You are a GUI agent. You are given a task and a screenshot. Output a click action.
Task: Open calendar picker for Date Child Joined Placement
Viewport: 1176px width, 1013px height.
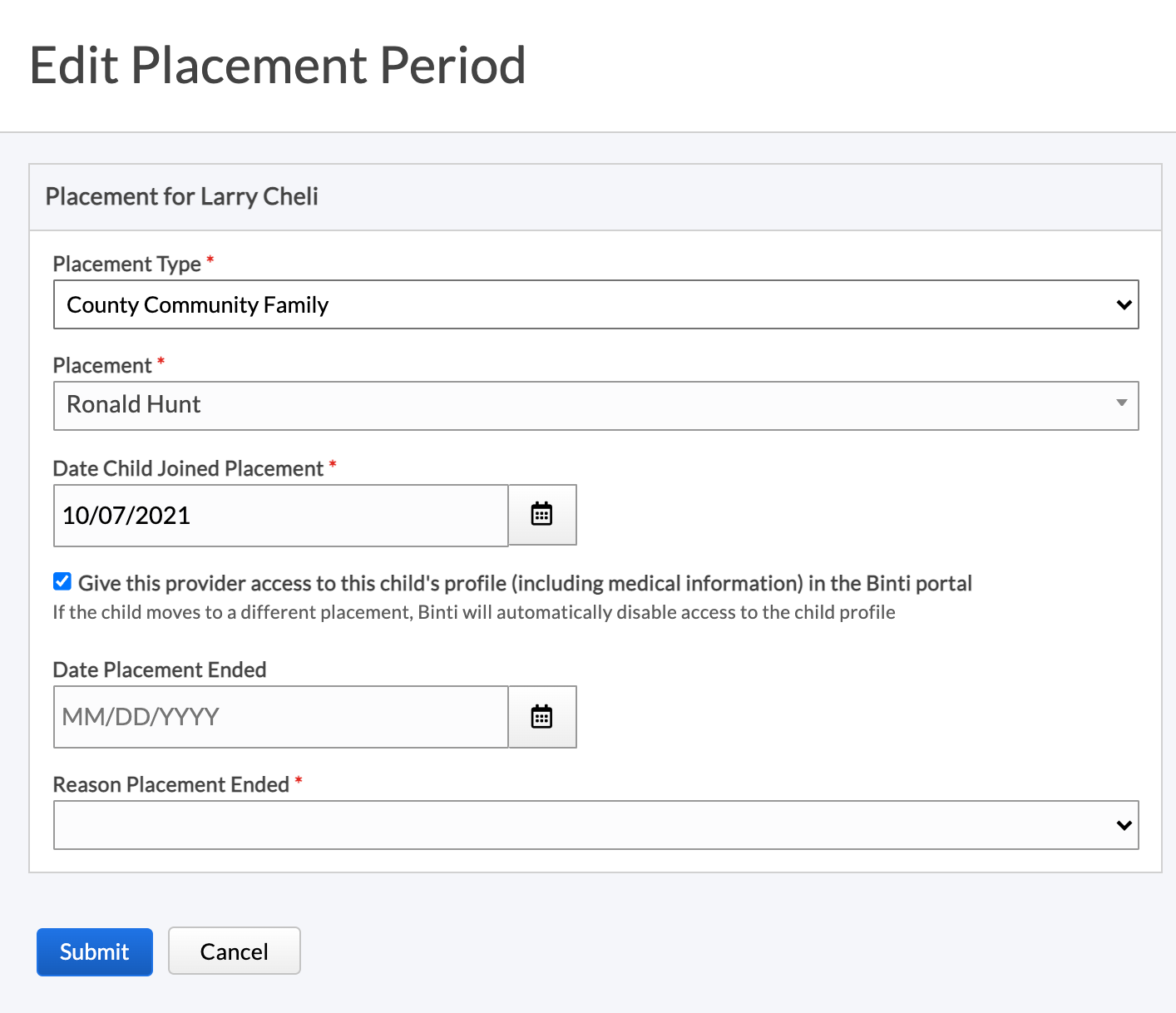tap(541, 515)
